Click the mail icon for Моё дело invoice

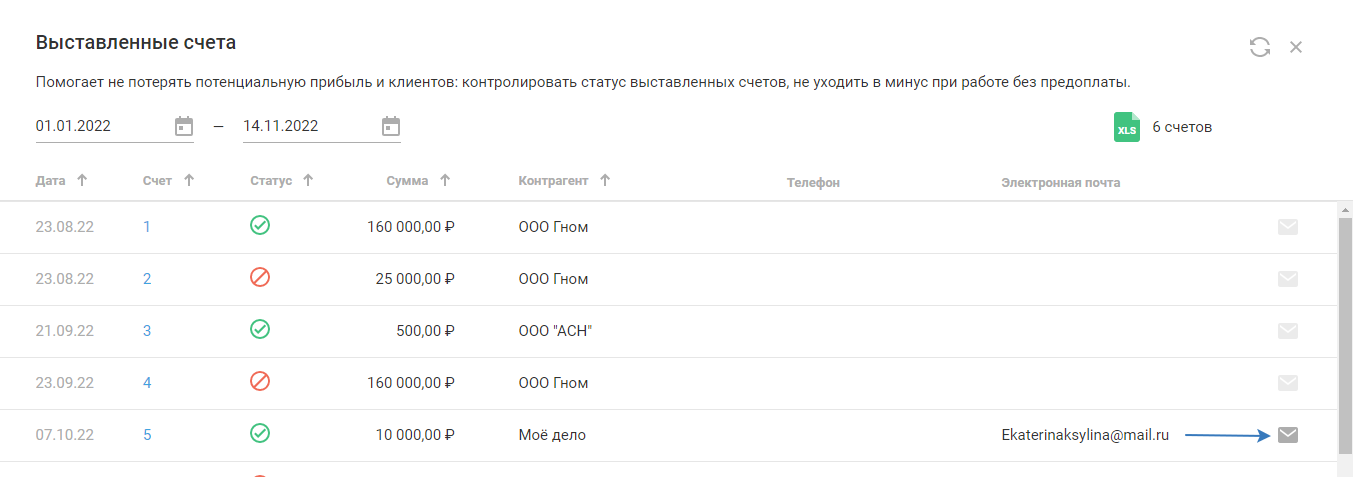pos(1288,435)
